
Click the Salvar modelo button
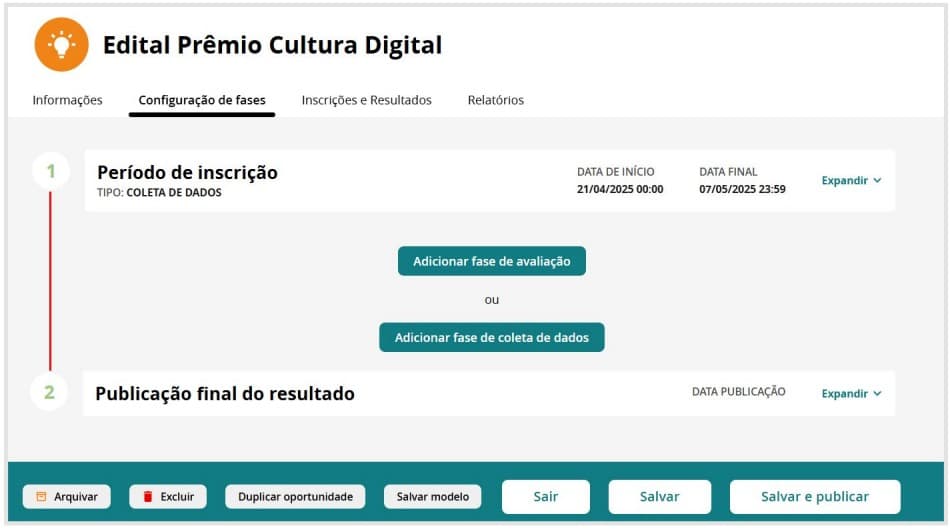(x=432, y=497)
